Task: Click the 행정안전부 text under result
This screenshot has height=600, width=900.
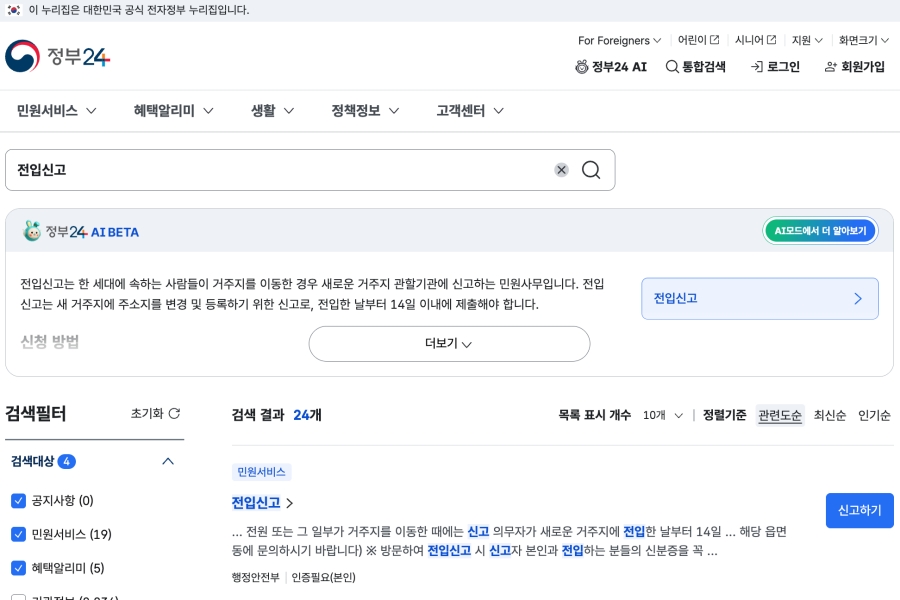Action: coord(255,578)
